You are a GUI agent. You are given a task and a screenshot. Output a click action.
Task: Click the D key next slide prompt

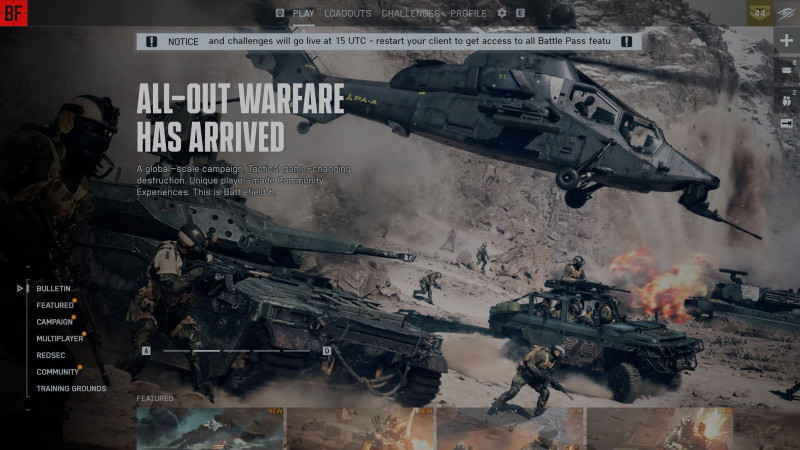tap(327, 351)
